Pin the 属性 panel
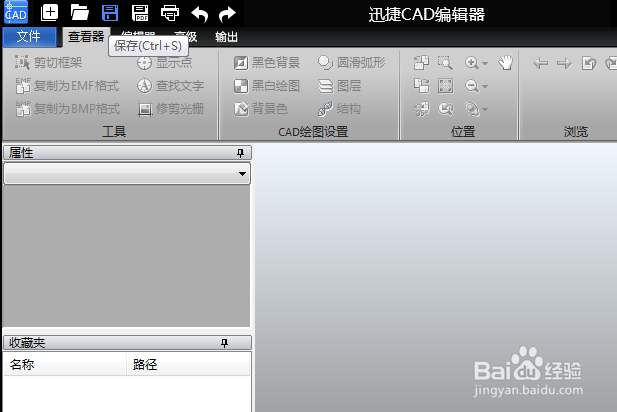Image resolution: width=617 pixels, height=412 pixels. 240,153
